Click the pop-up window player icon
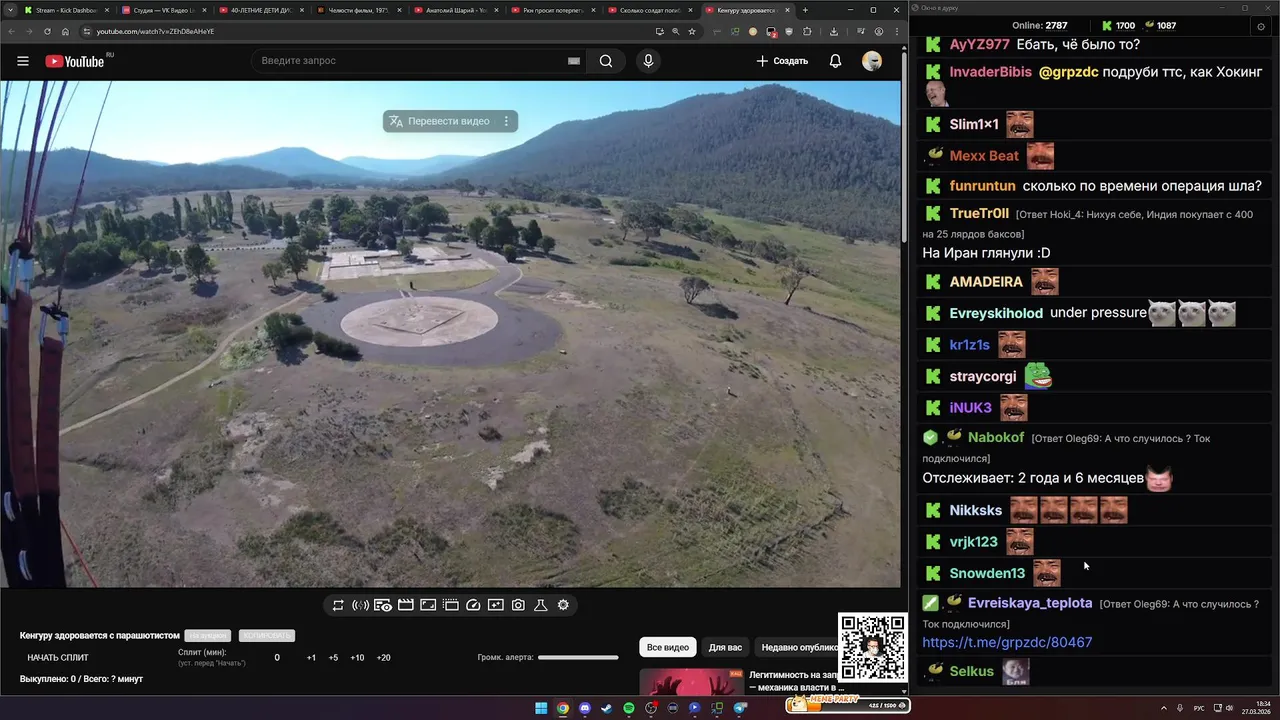 [x=451, y=605]
